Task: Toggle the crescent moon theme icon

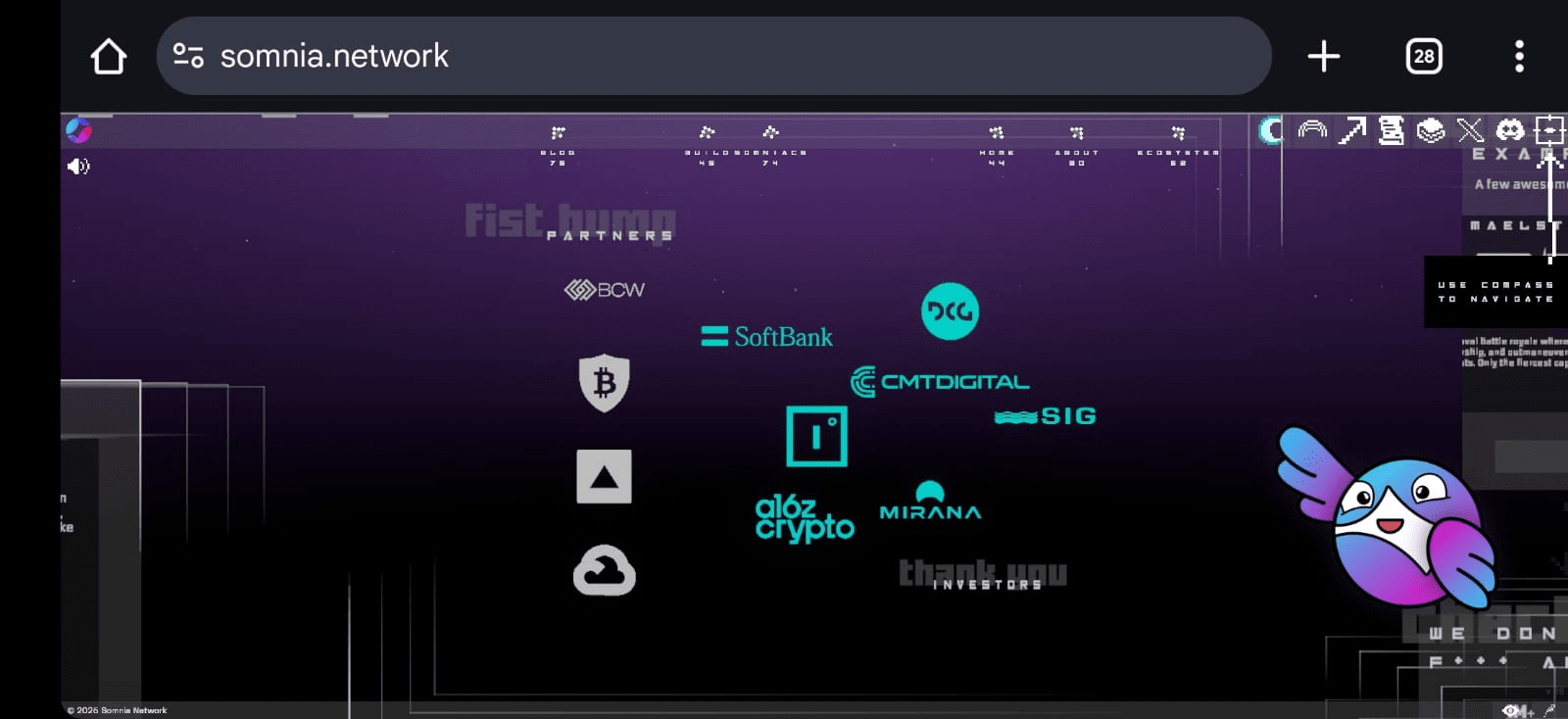Action: point(1271,130)
